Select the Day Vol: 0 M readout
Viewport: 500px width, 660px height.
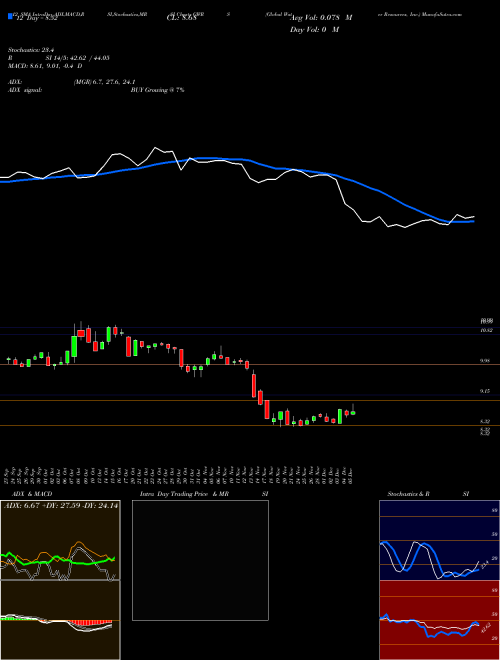(x=314, y=29)
